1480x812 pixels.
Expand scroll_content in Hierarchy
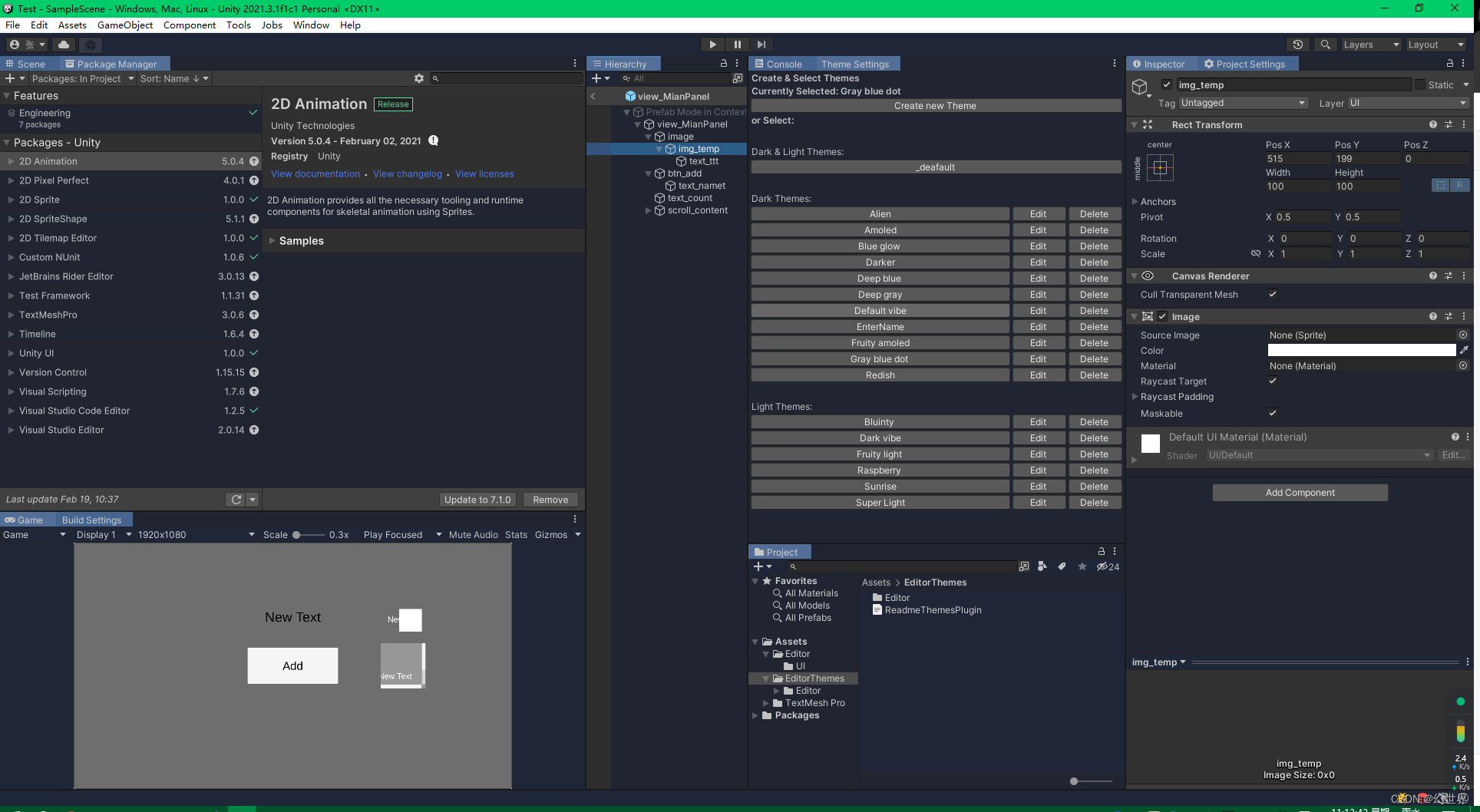[648, 210]
